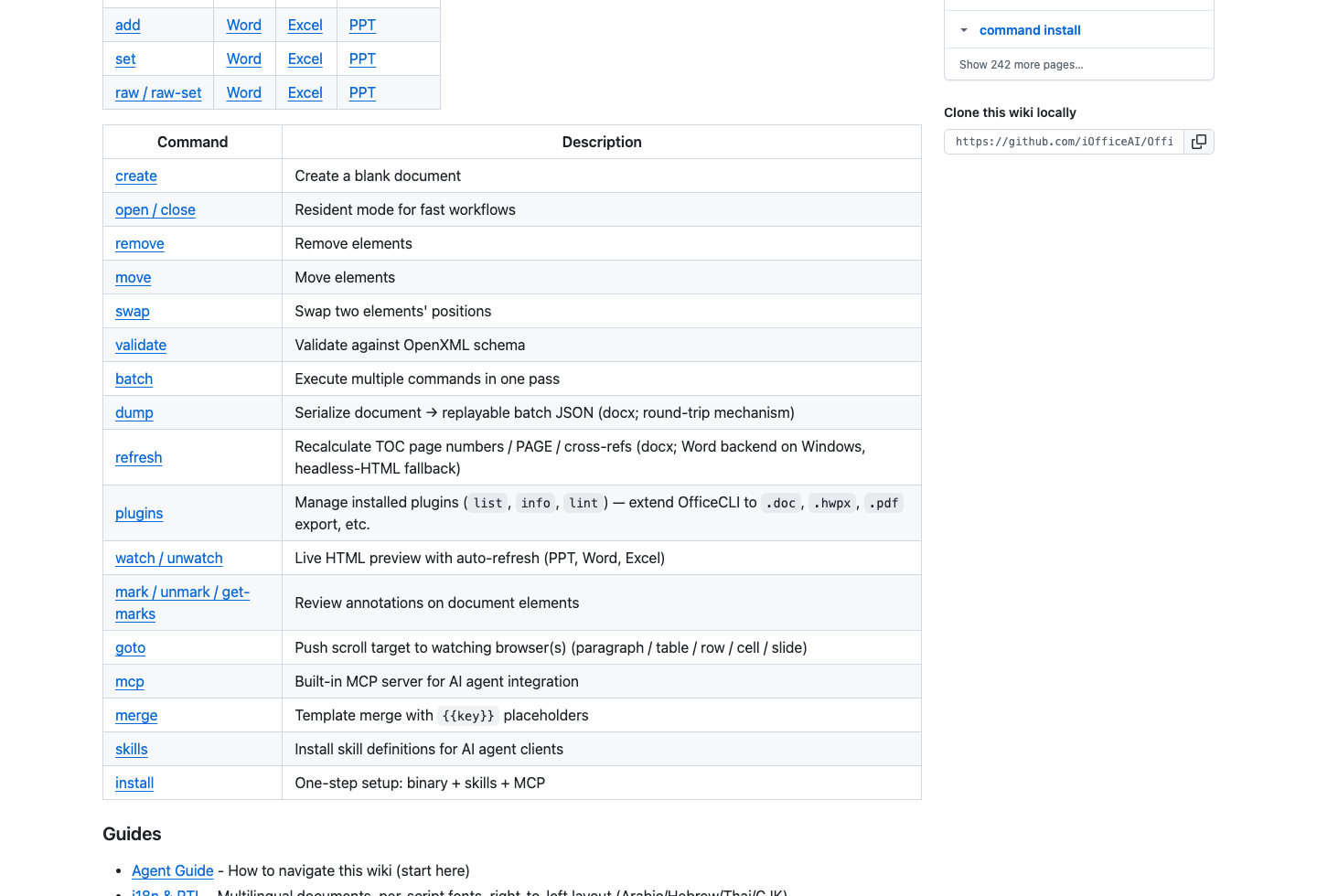The width and height of the screenshot is (1317, 896).
Task: Open the validate command page
Action: coord(141,346)
